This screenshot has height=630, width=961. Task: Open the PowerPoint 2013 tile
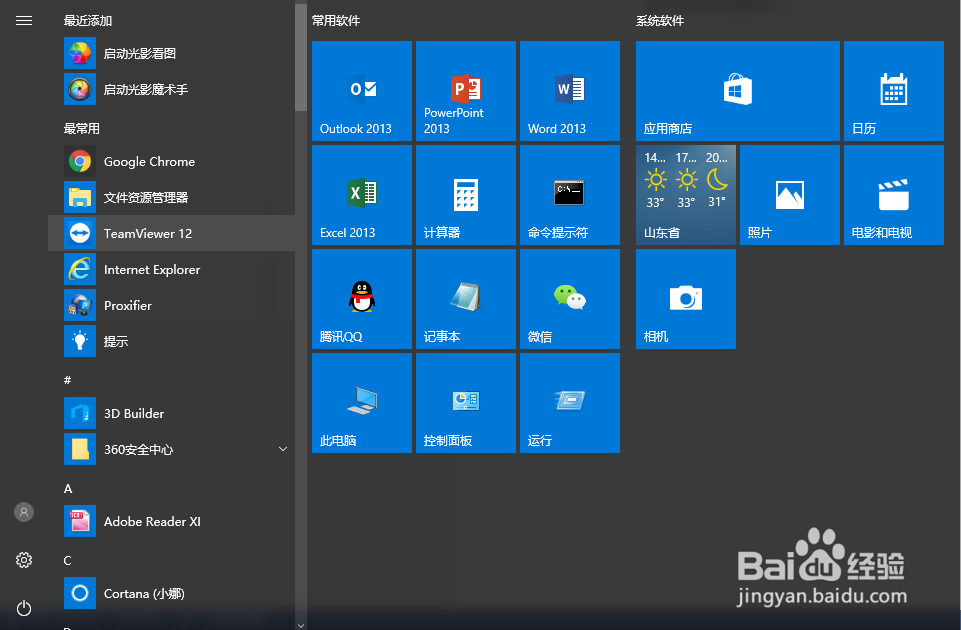(x=465, y=91)
